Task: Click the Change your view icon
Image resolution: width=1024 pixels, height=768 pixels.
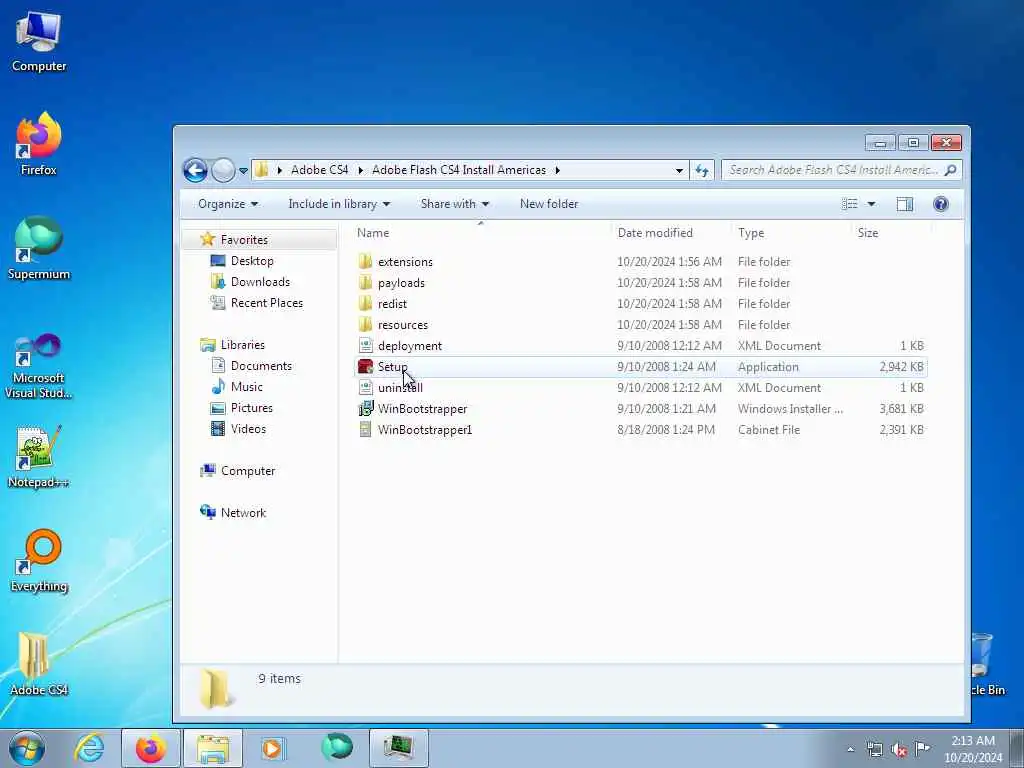Action: [x=850, y=204]
